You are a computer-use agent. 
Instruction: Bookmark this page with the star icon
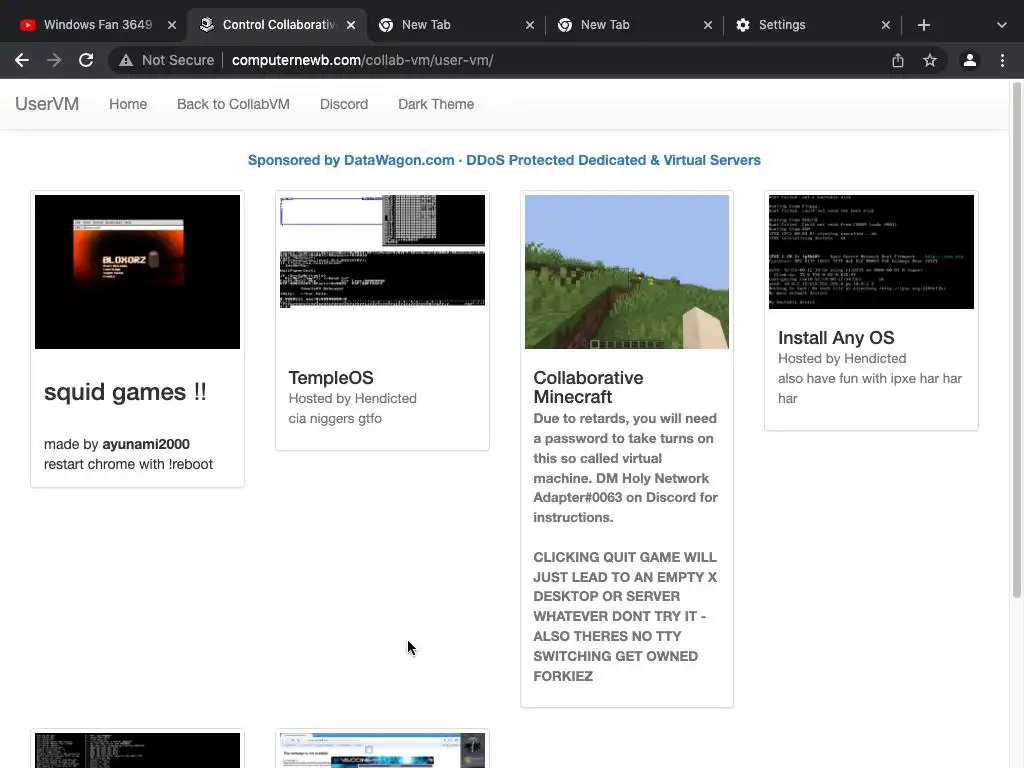click(x=930, y=60)
